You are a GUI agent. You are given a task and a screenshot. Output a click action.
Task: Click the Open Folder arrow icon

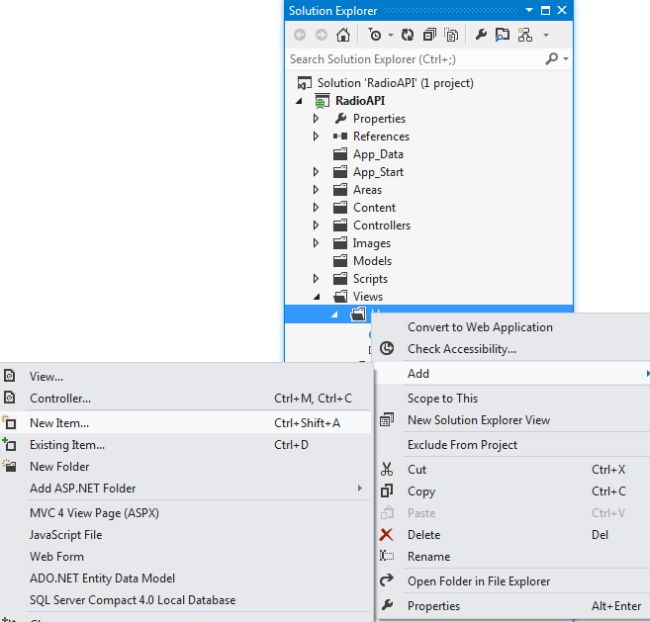pyautogui.click(x=386, y=580)
